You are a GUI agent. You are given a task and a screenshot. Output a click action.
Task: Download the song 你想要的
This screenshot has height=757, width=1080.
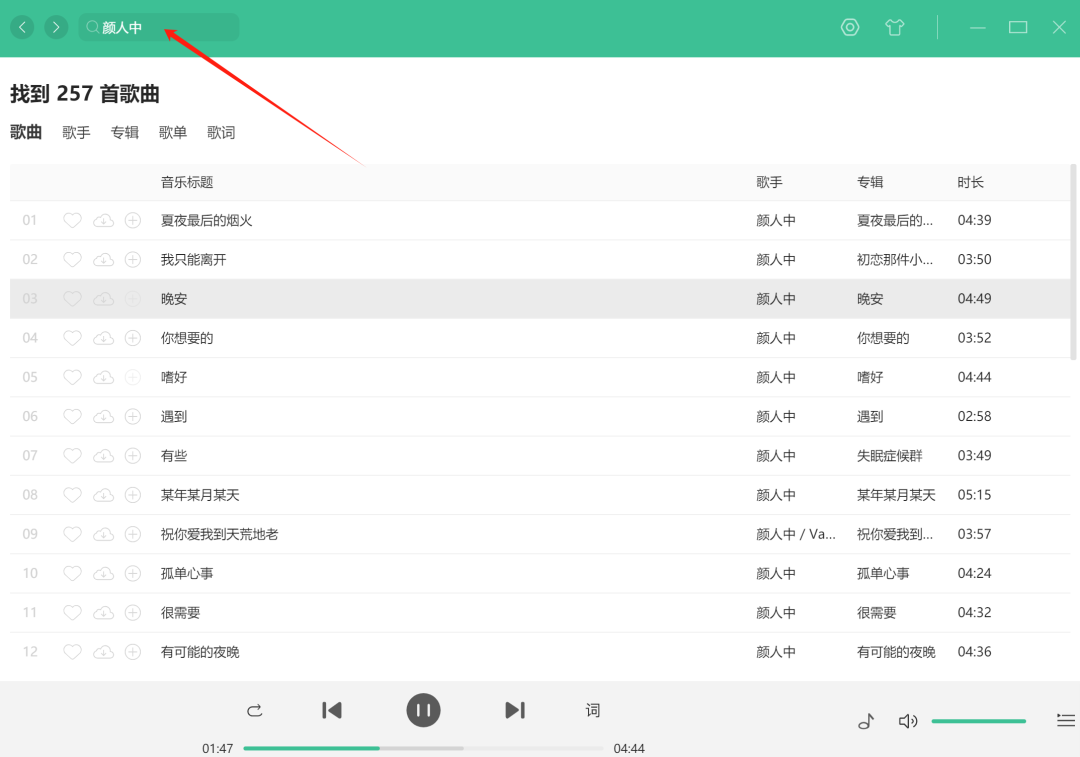coord(103,338)
